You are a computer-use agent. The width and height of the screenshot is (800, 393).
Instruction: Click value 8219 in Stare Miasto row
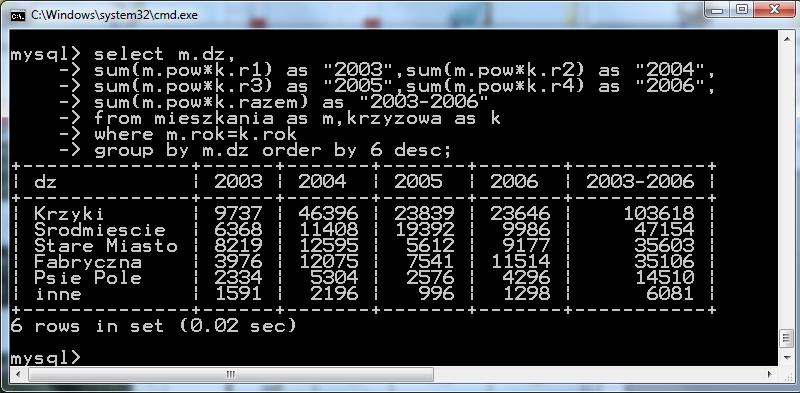click(x=238, y=246)
